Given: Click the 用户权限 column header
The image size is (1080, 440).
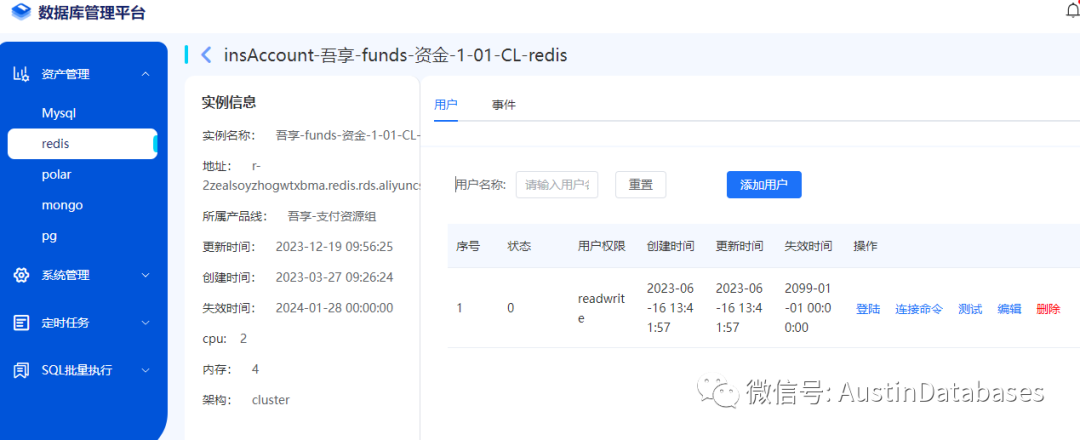Looking at the screenshot, I should click(x=601, y=246).
